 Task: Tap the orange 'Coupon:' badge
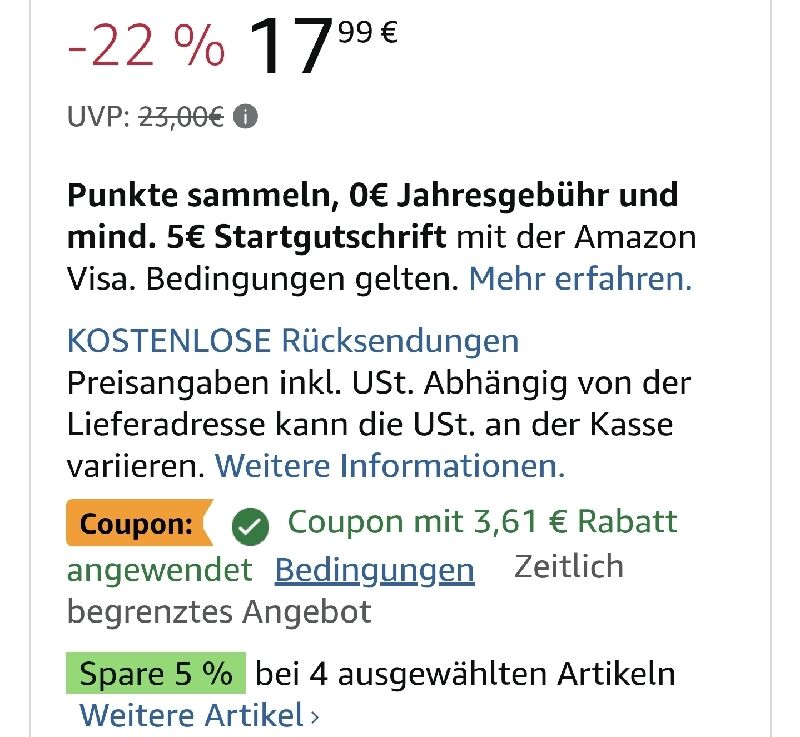139,523
